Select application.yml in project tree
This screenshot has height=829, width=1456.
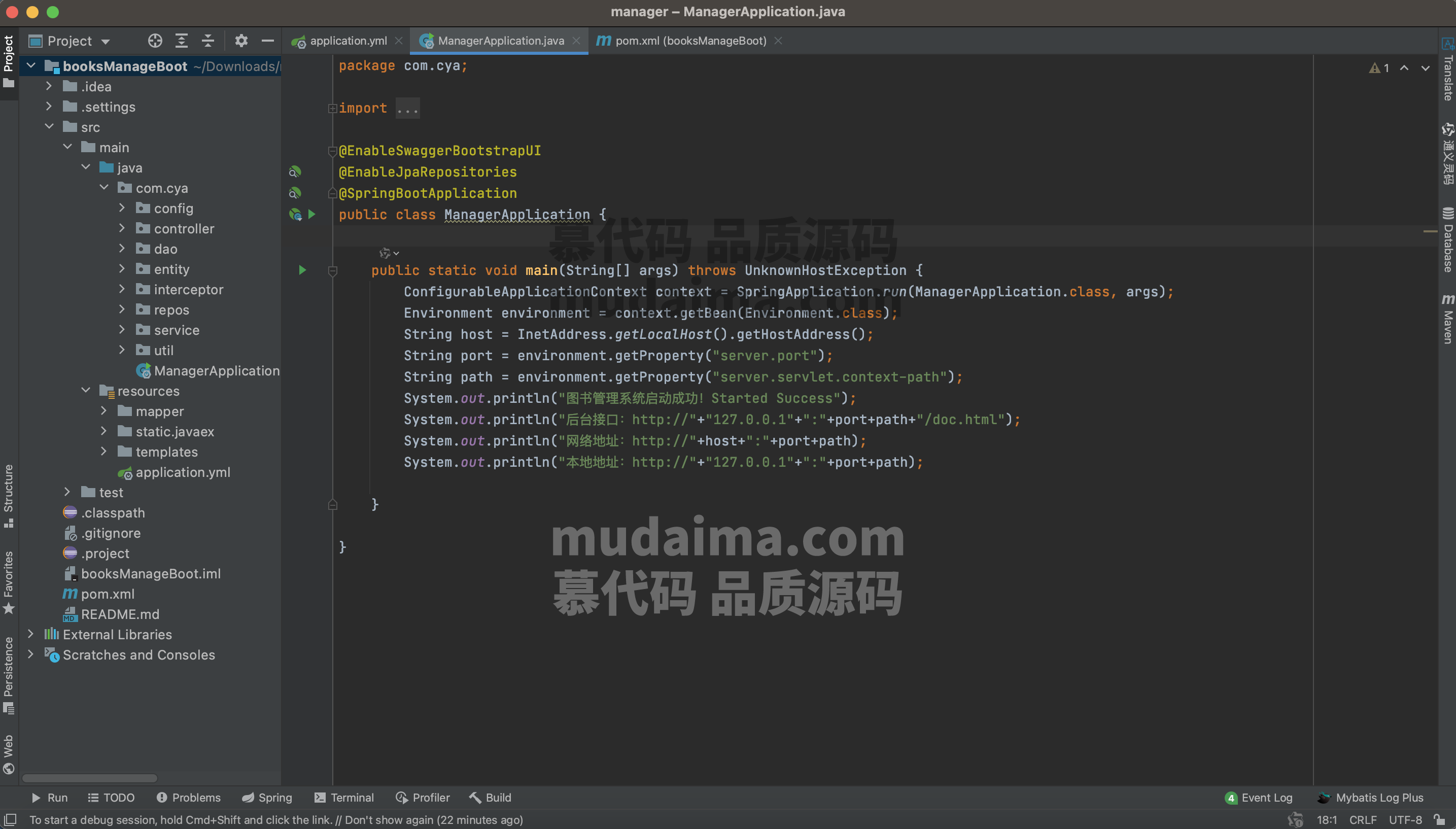pyautogui.click(x=174, y=472)
